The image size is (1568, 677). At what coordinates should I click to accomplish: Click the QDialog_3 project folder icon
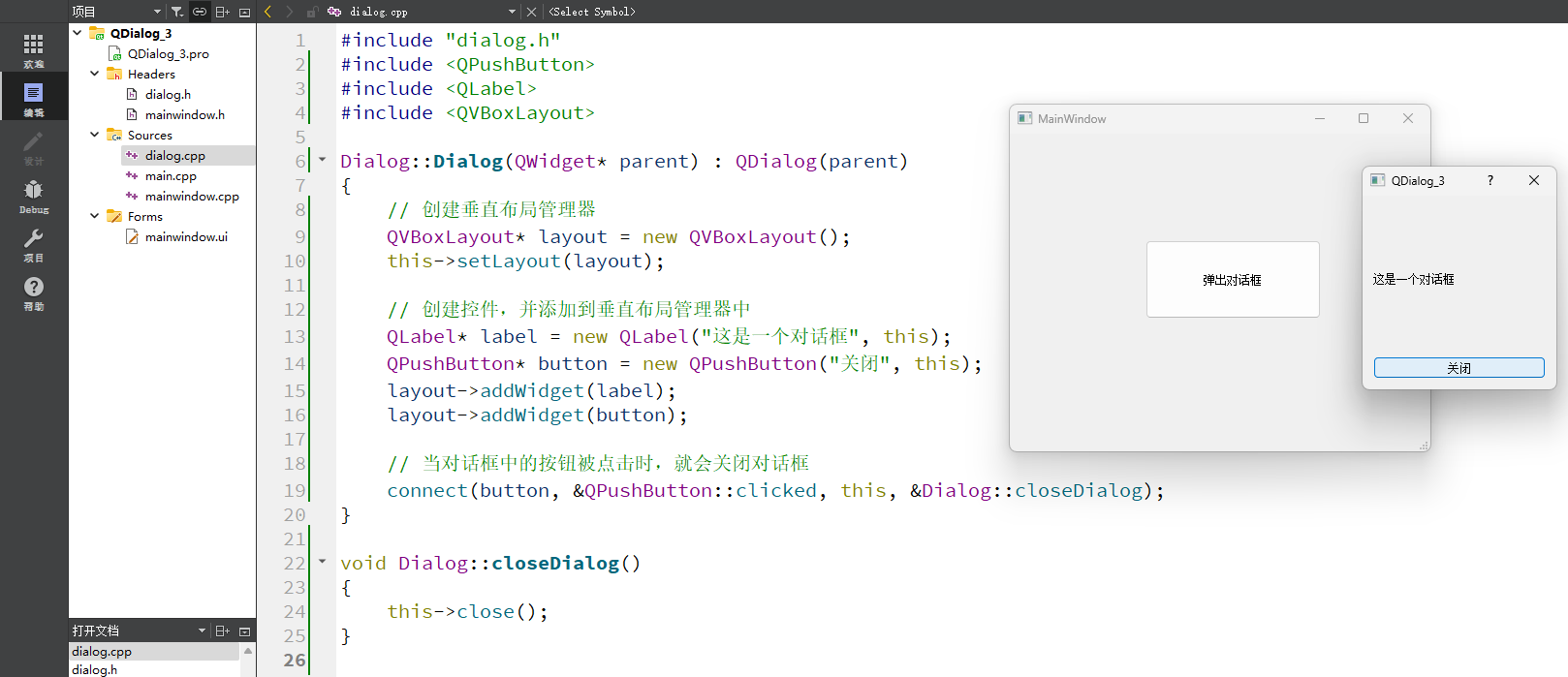(97, 33)
